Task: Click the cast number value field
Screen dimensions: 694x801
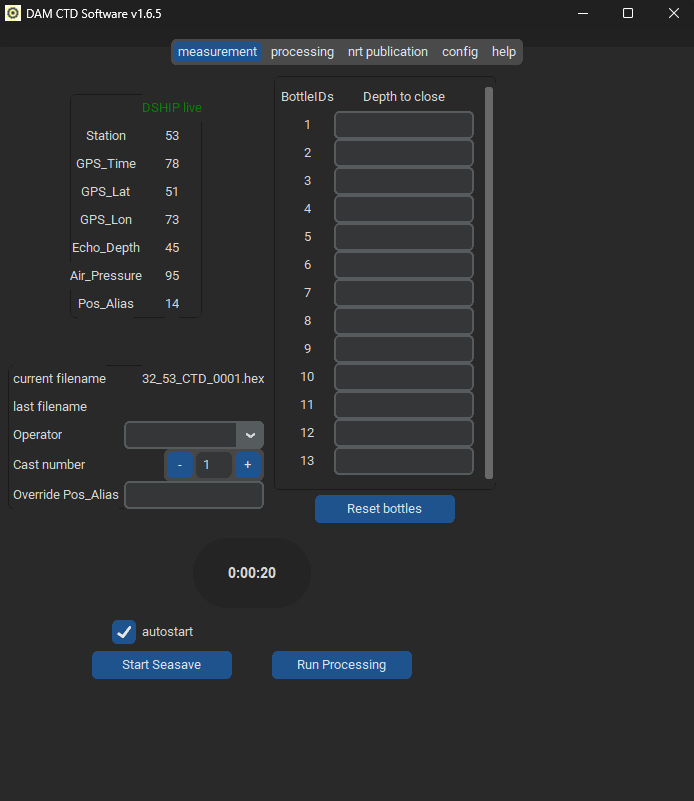Action: click(213, 465)
